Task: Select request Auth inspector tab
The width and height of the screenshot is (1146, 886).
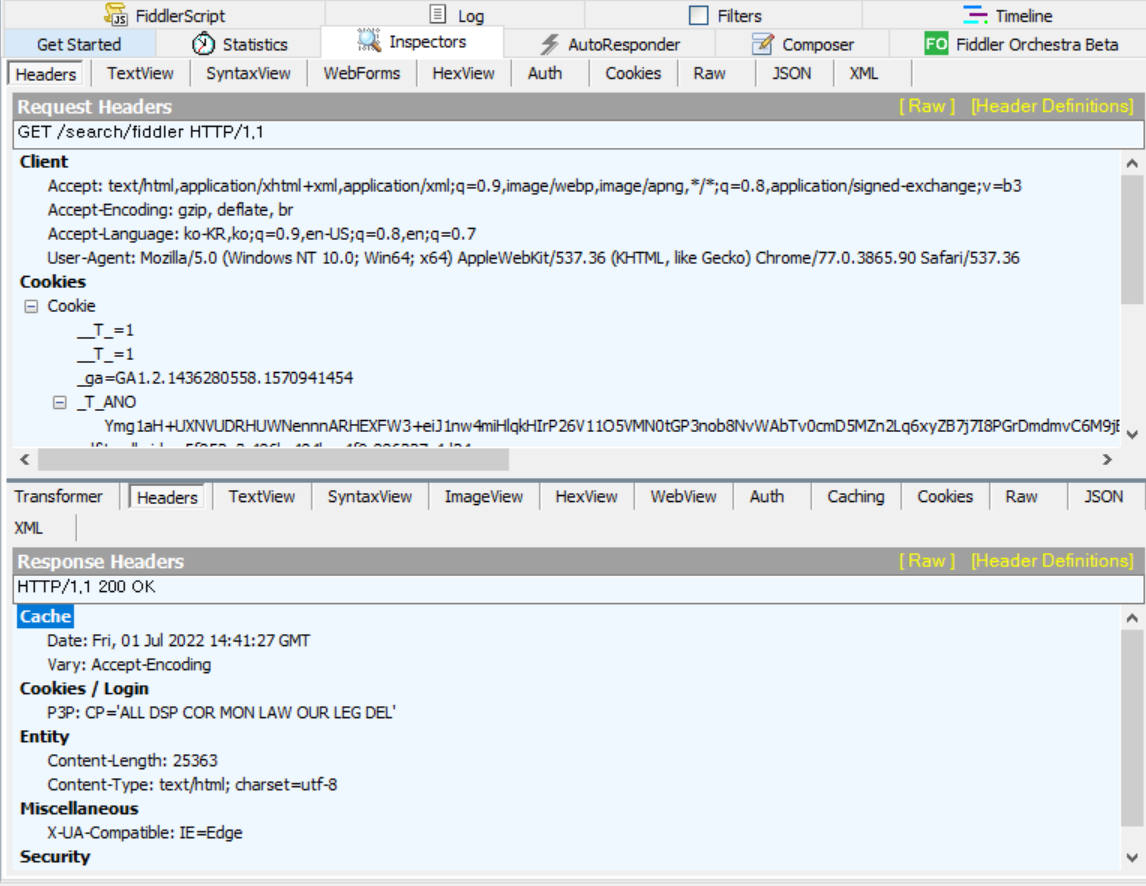Action: [x=545, y=74]
